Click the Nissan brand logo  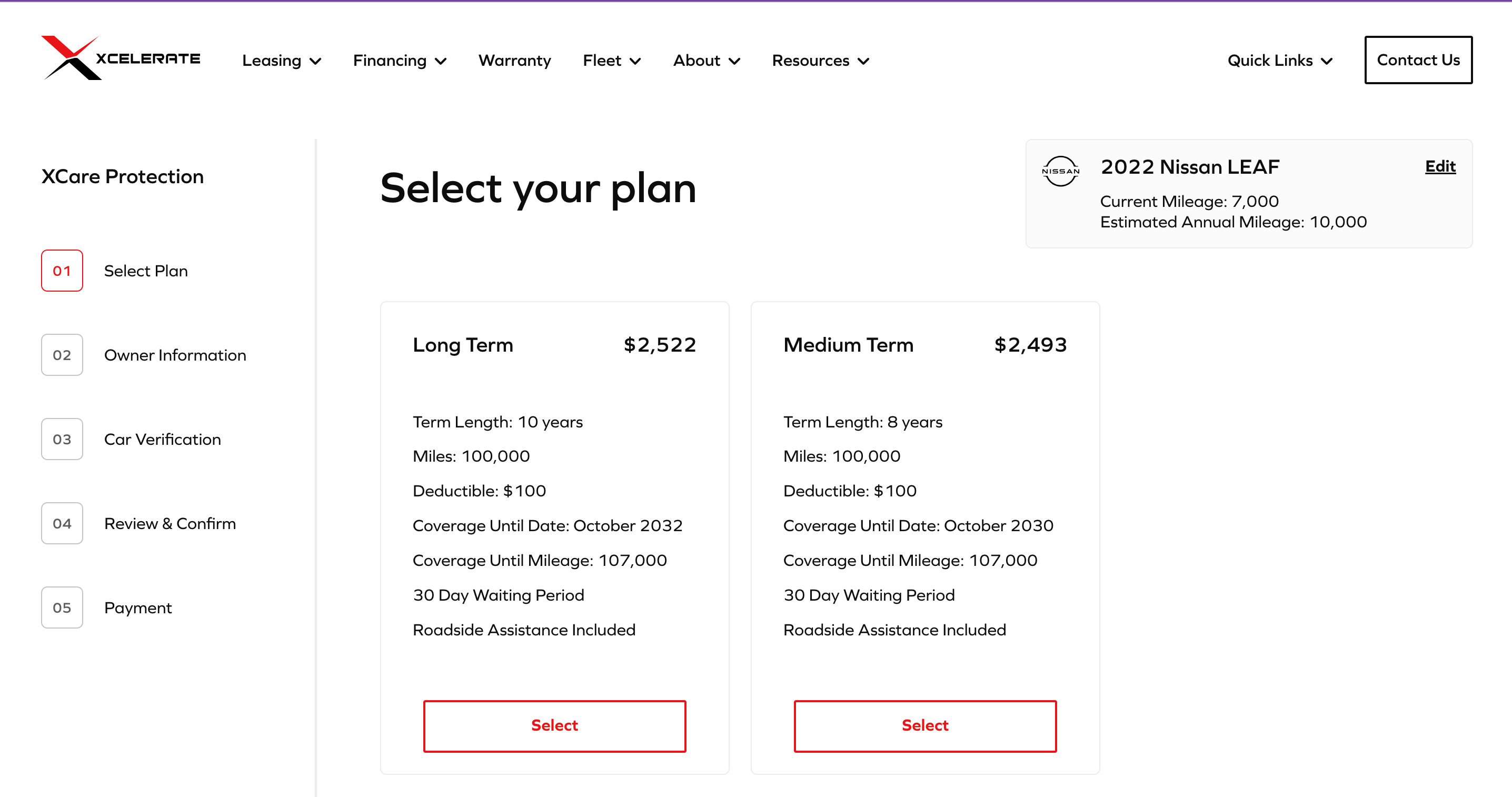pyautogui.click(x=1060, y=171)
